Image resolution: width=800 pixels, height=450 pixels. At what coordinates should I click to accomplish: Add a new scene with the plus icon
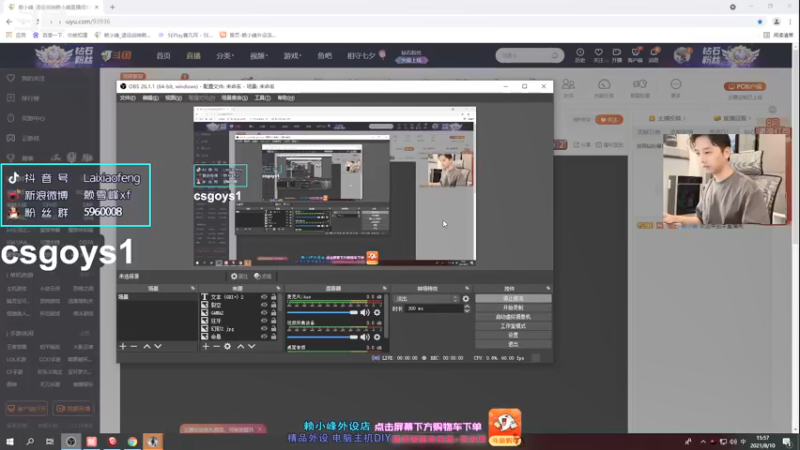(122, 346)
